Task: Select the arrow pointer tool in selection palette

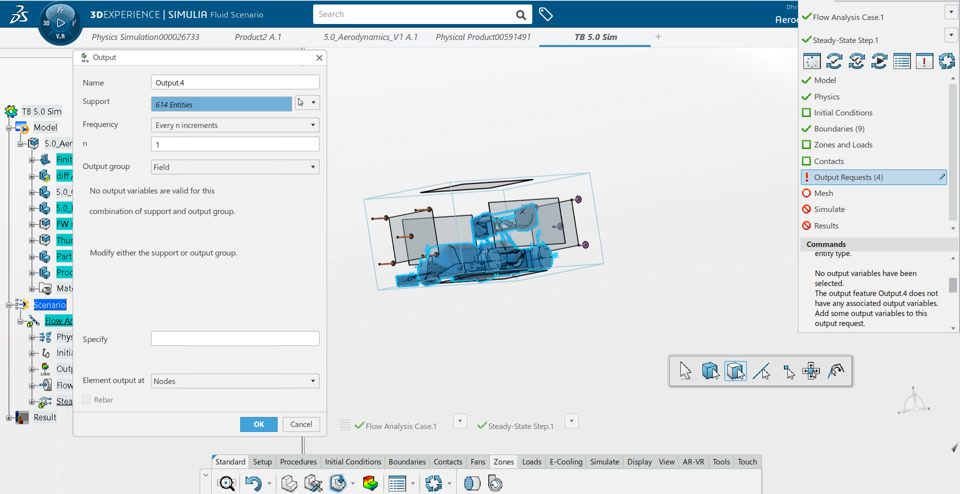Action: pyautogui.click(x=685, y=370)
